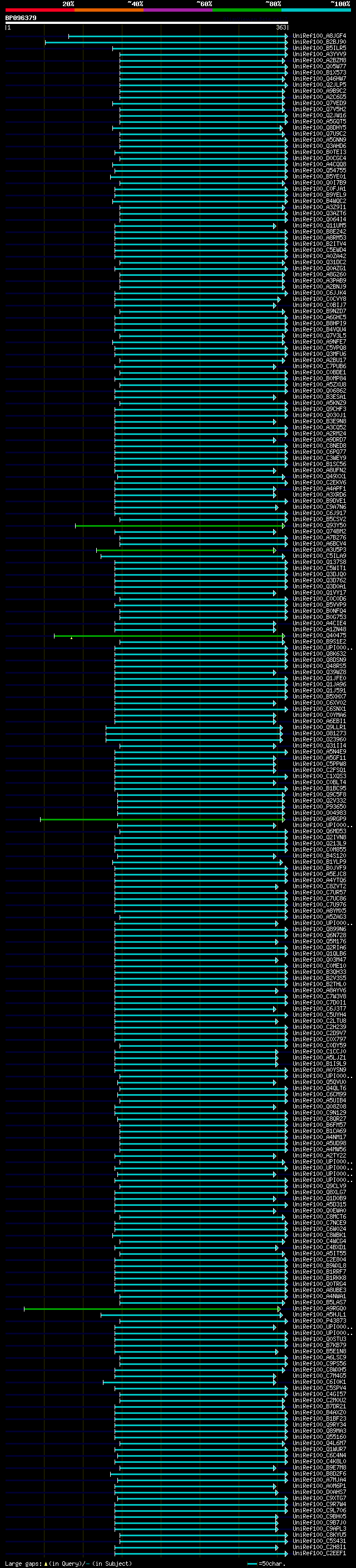Open hit UniRef100_C7M4G5
Screen dimensions: 356x1568
[x=319, y=1376]
